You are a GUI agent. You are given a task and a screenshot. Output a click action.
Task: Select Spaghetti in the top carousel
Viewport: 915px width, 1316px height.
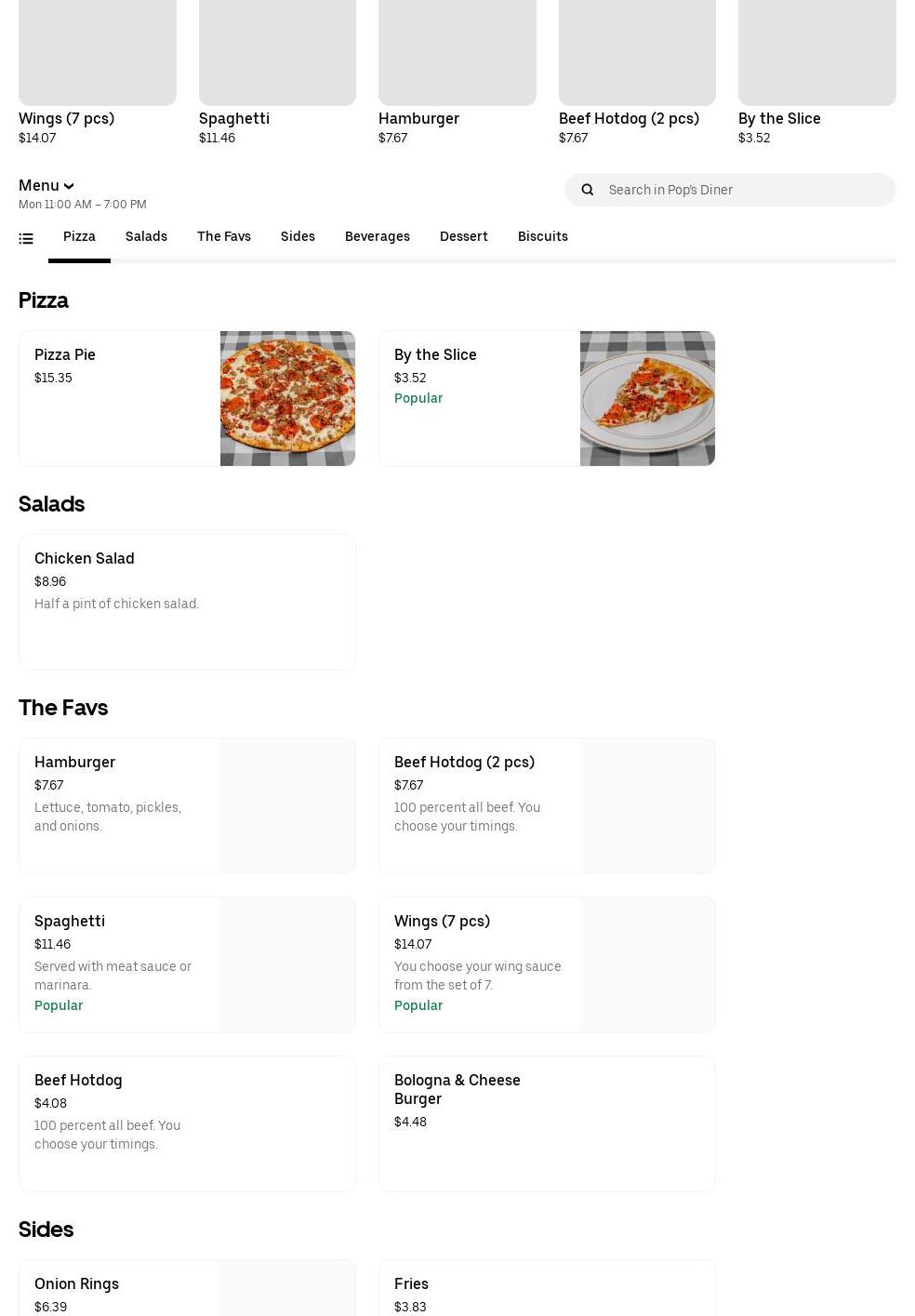click(x=277, y=73)
